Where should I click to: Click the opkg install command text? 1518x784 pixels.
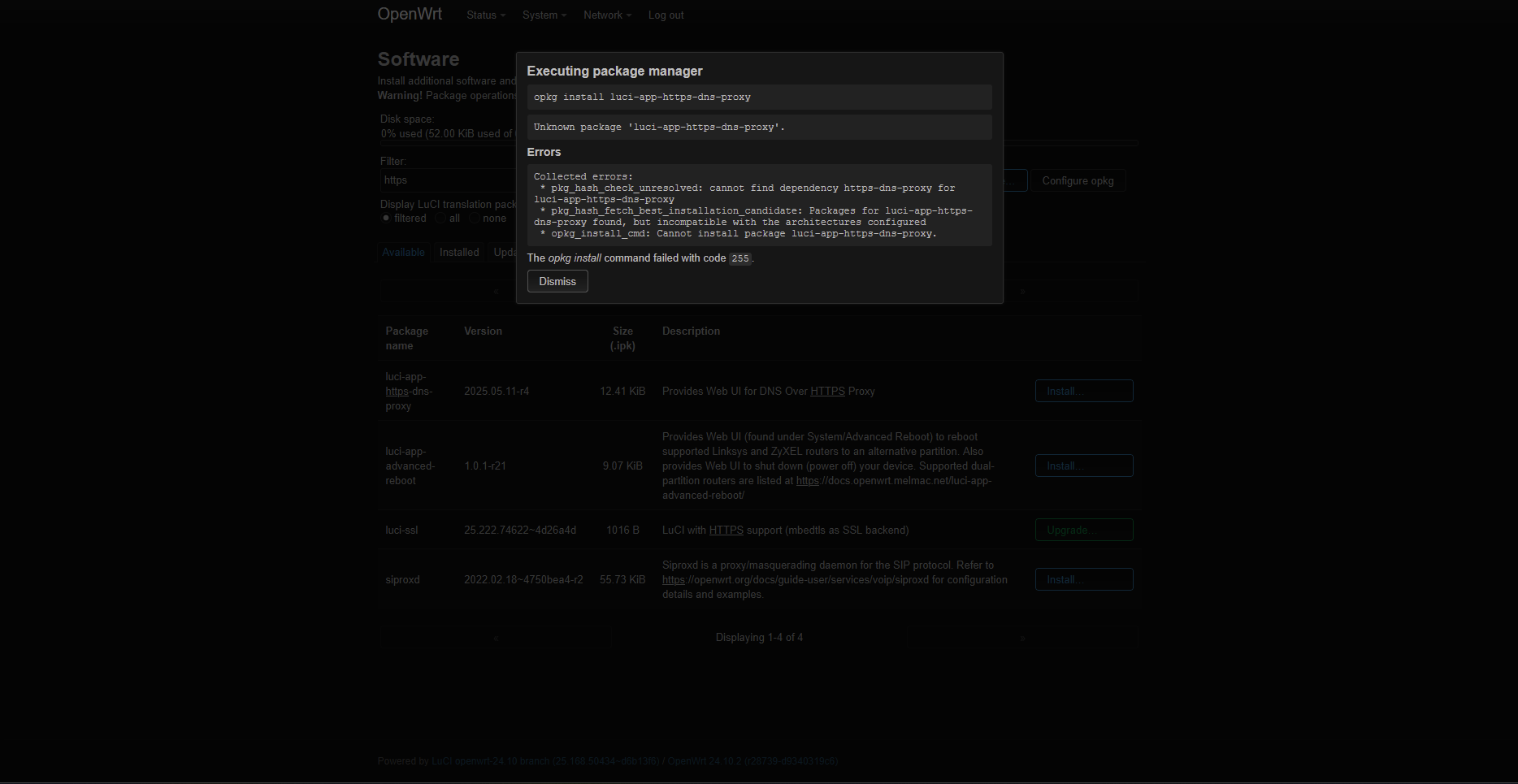pos(642,97)
